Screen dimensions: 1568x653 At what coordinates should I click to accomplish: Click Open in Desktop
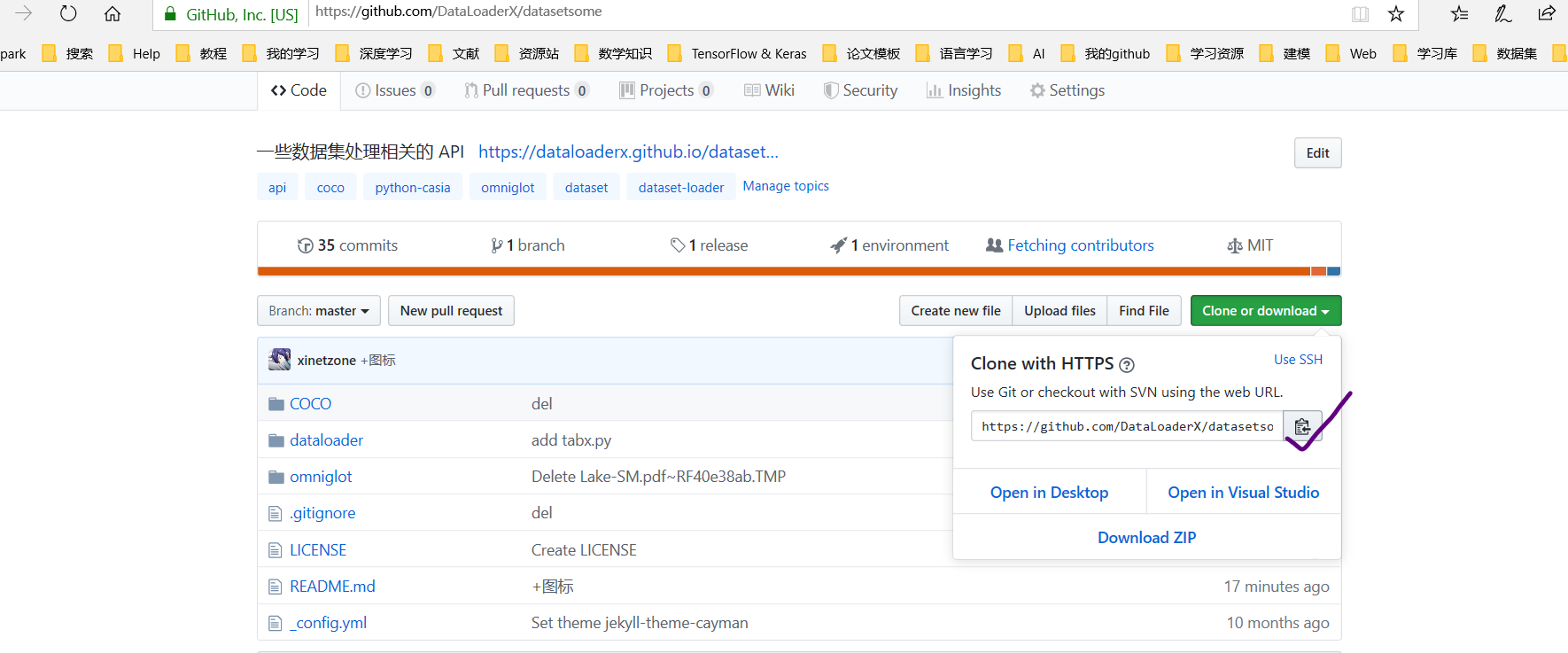1049,493
